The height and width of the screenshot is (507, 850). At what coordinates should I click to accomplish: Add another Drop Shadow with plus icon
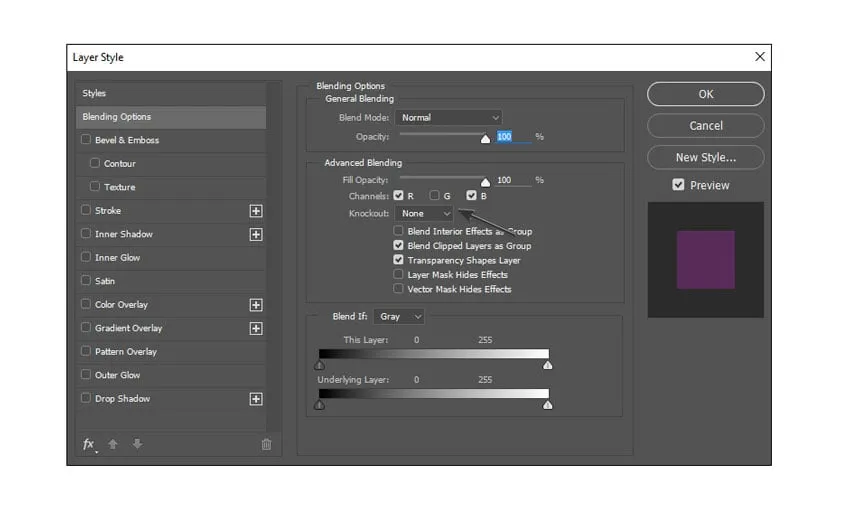[x=256, y=399]
